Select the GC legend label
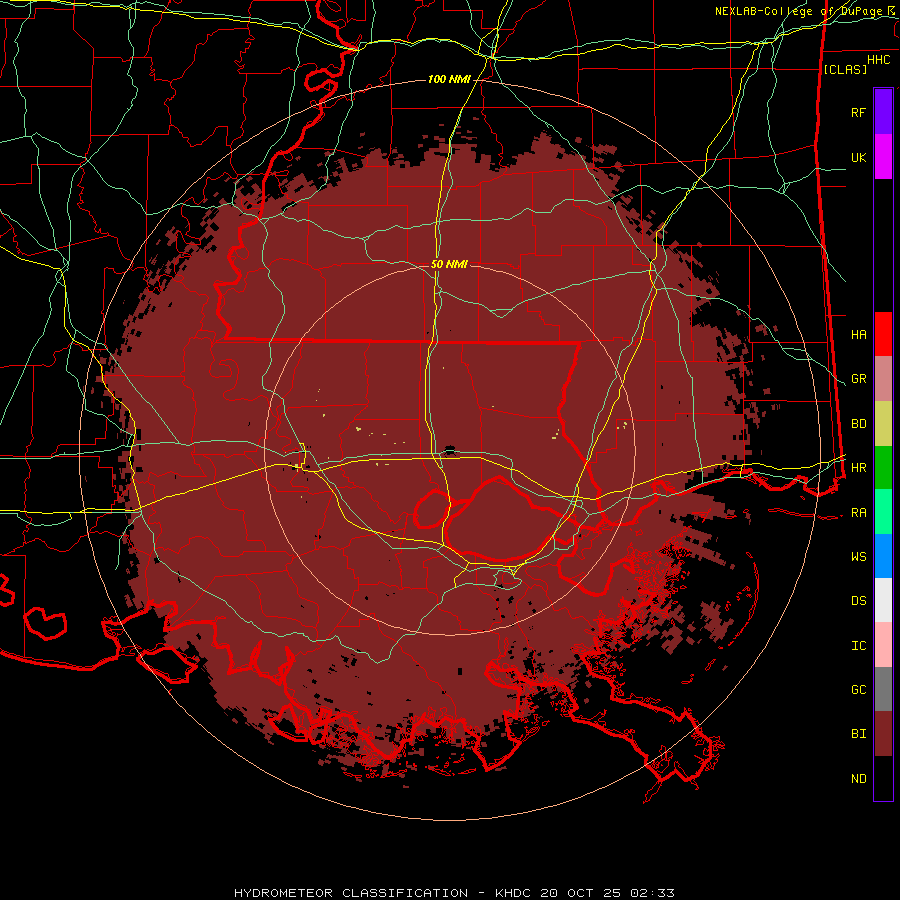The width and height of the screenshot is (900, 900). click(x=858, y=690)
